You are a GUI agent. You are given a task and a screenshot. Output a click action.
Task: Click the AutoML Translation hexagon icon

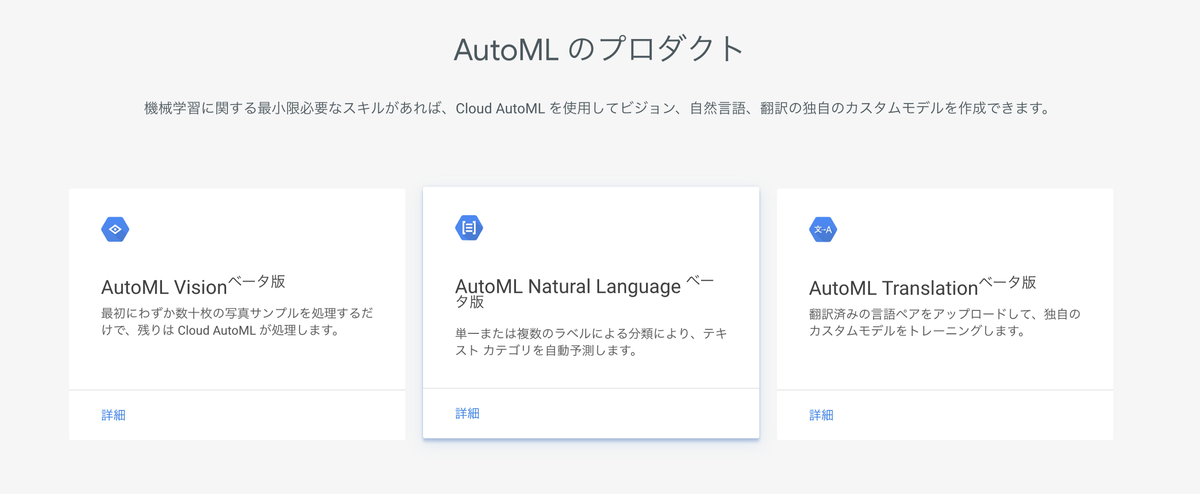[x=823, y=229]
